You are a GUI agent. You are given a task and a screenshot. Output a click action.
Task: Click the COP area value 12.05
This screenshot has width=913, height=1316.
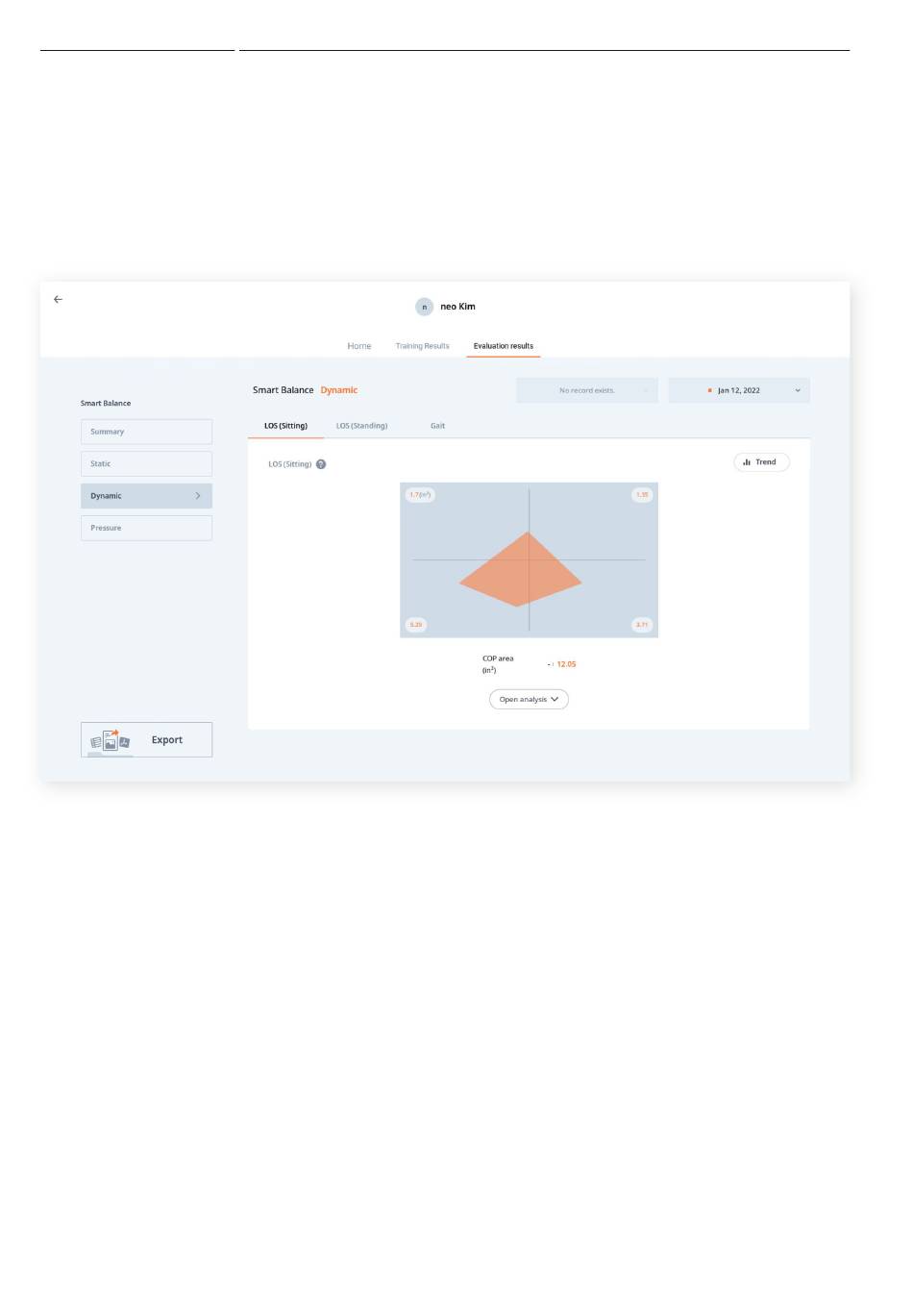tap(566, 664)
